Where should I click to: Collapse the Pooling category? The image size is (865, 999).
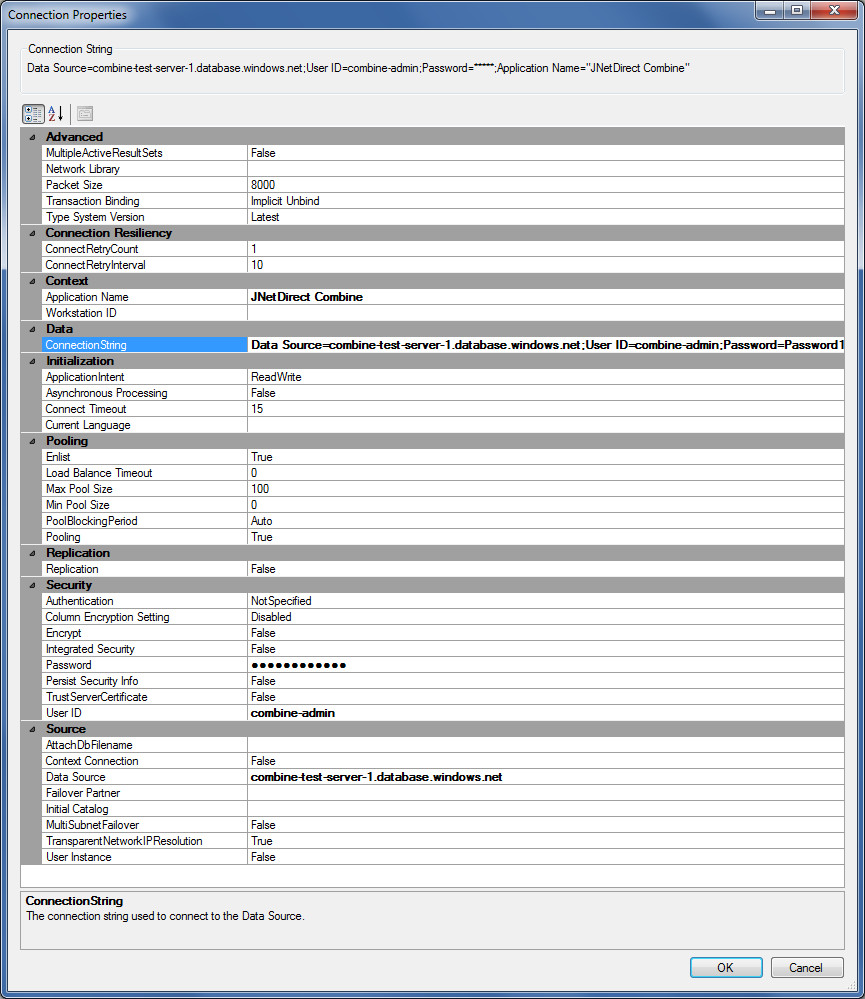31,441
